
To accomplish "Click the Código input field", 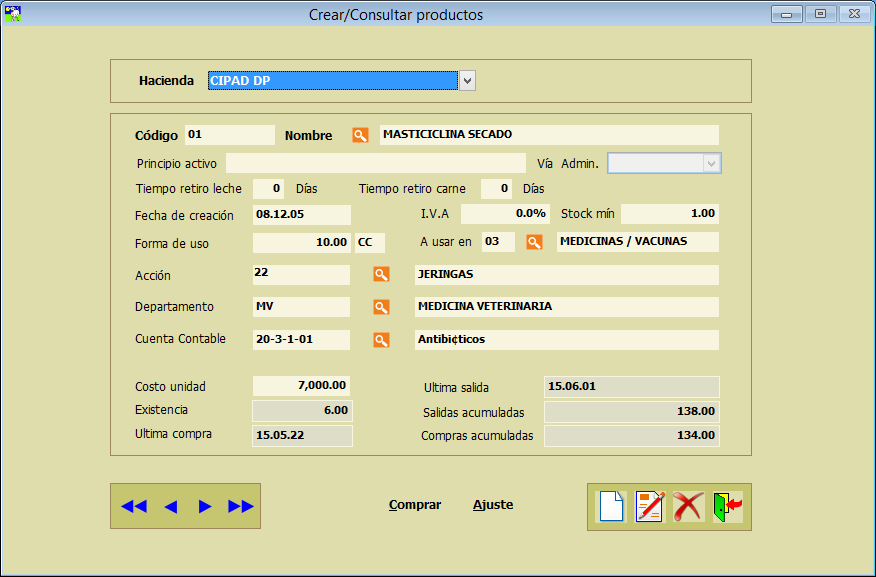I will (229, 135).
